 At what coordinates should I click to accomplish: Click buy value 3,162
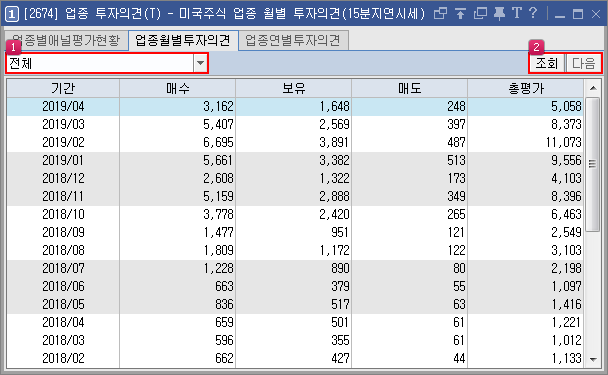(x=218, y=107)
